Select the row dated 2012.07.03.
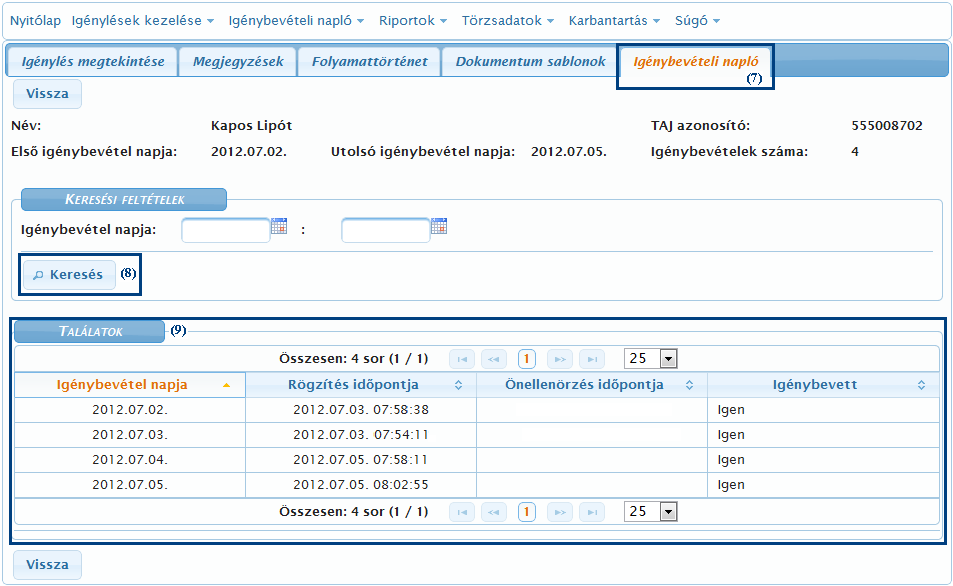 477,435
